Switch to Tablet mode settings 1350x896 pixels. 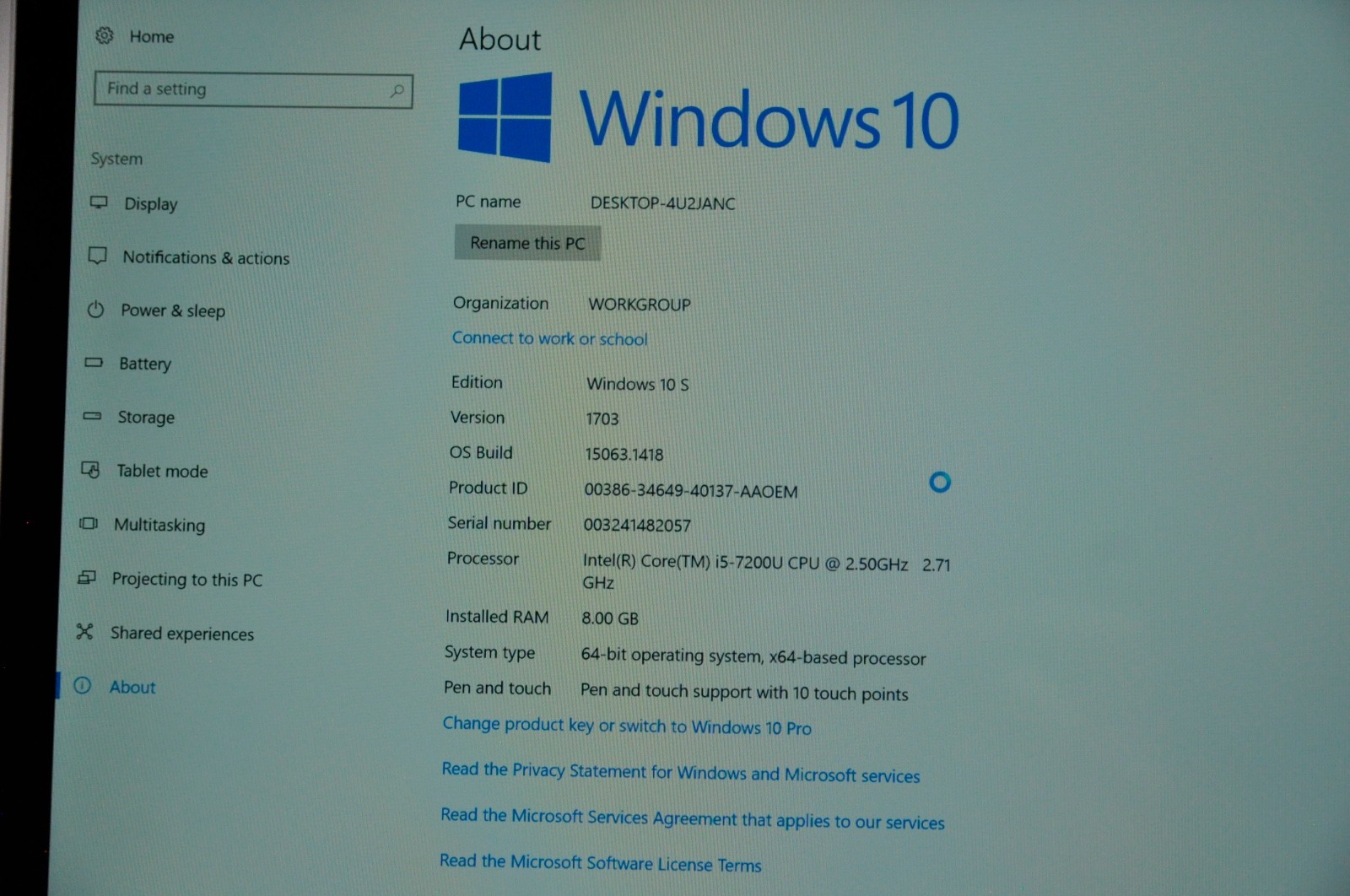click(x=162, y=472)
